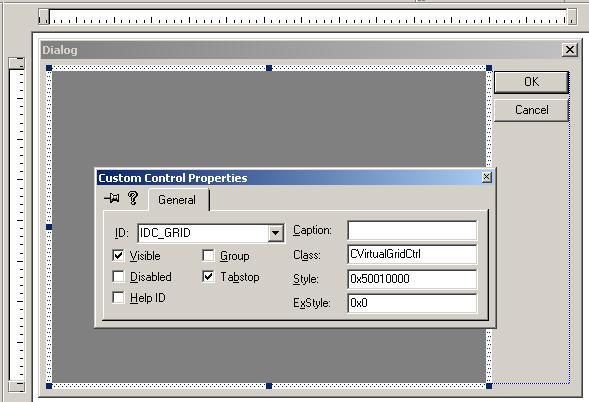This screenshot has height=402, width=589.
Task: Click the vertical ruler at the left
Action: coord(17,224)
